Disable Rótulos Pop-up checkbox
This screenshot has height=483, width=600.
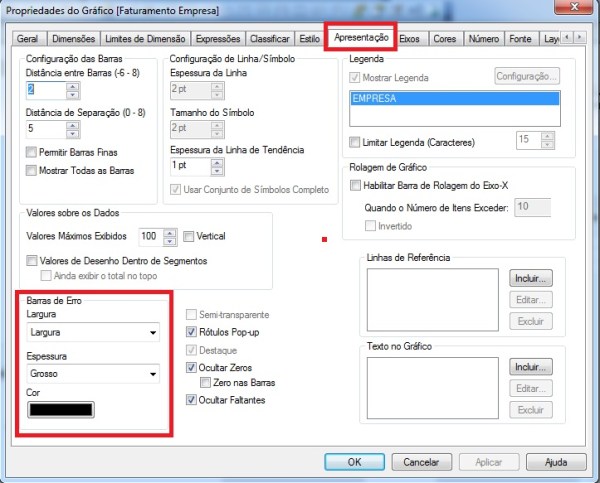[193, 331]
